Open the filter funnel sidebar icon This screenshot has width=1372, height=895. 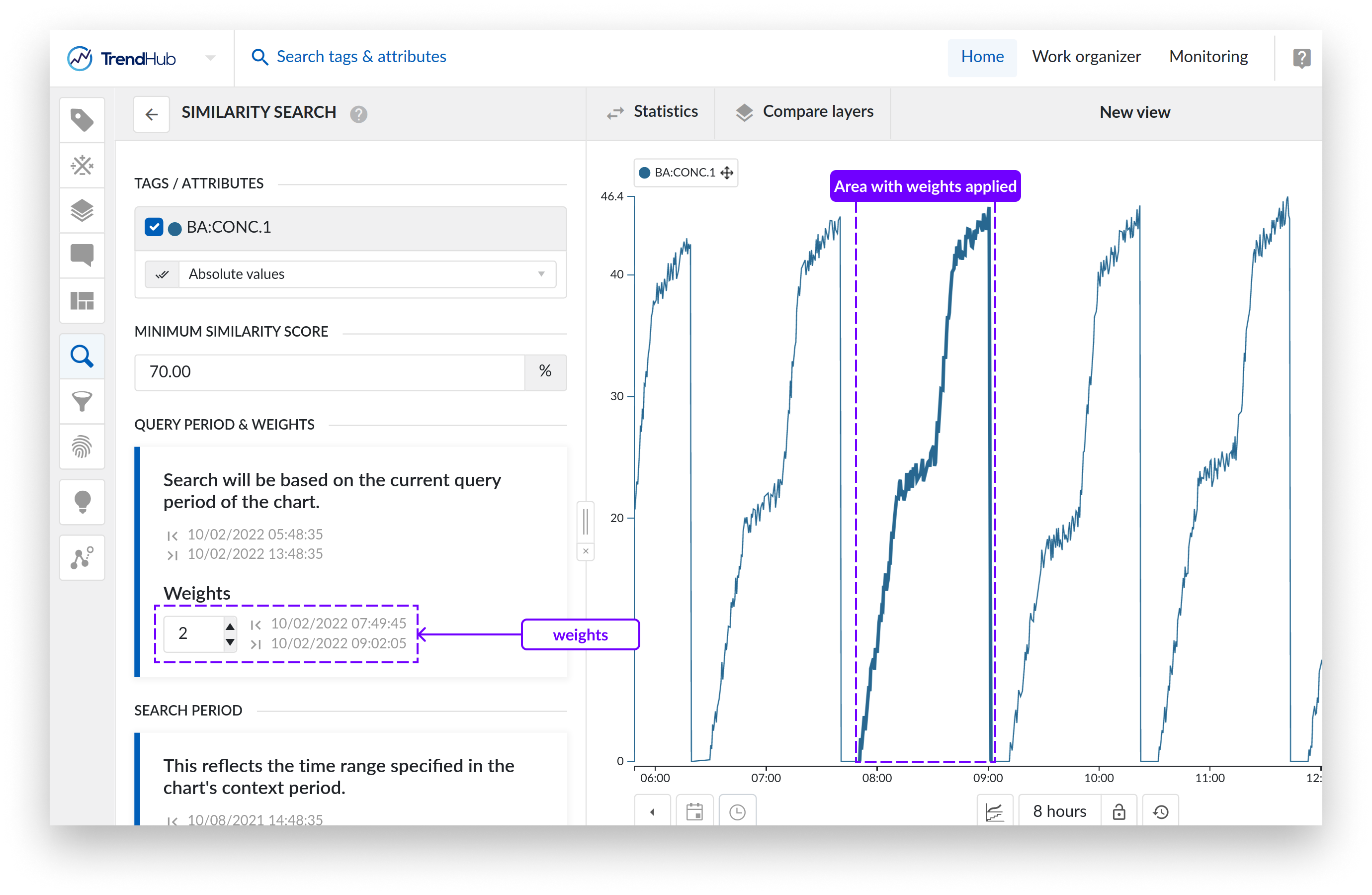pos(82,401)
